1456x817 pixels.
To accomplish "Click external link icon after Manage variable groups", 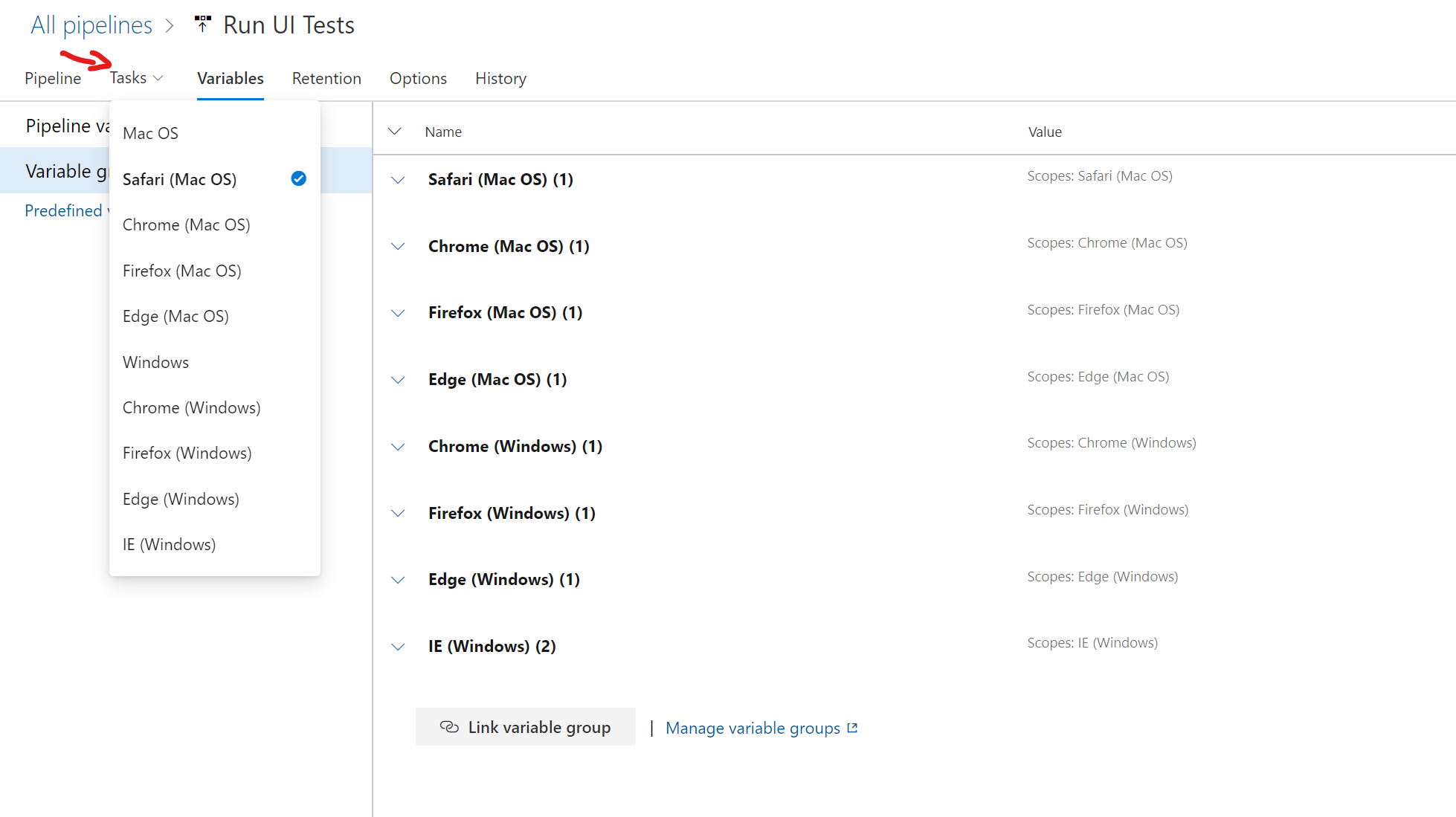I will coord(853,728).
